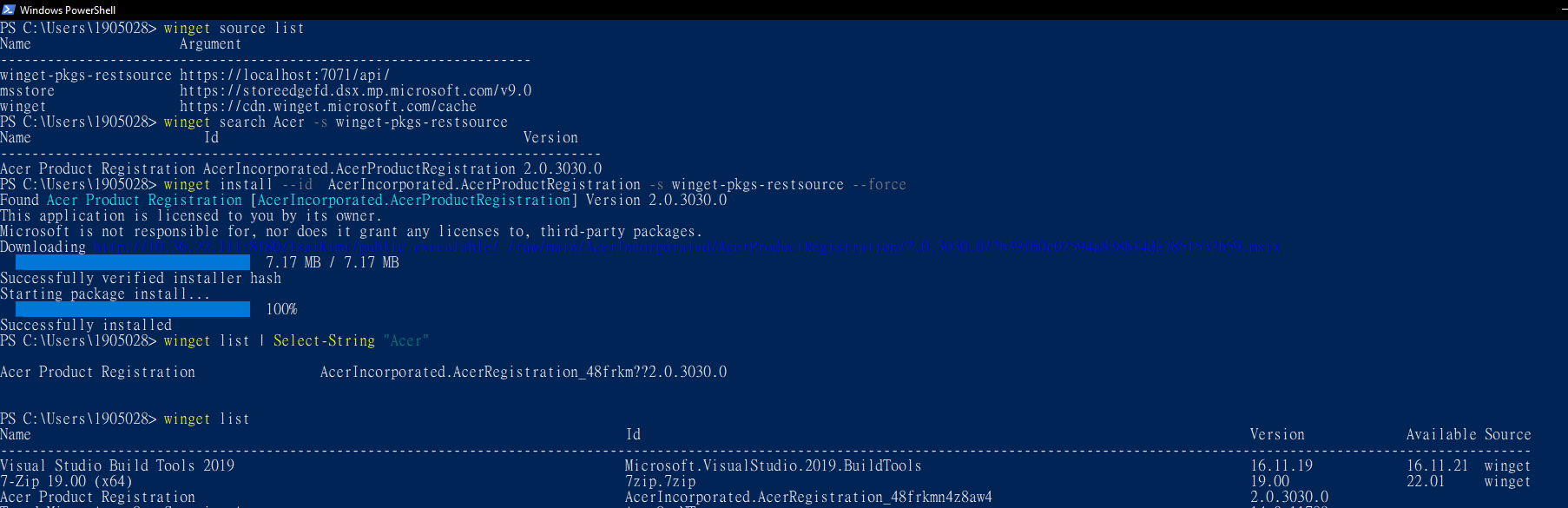Click the cyan 'Acer Product Registration' found text

pos(144,201)
